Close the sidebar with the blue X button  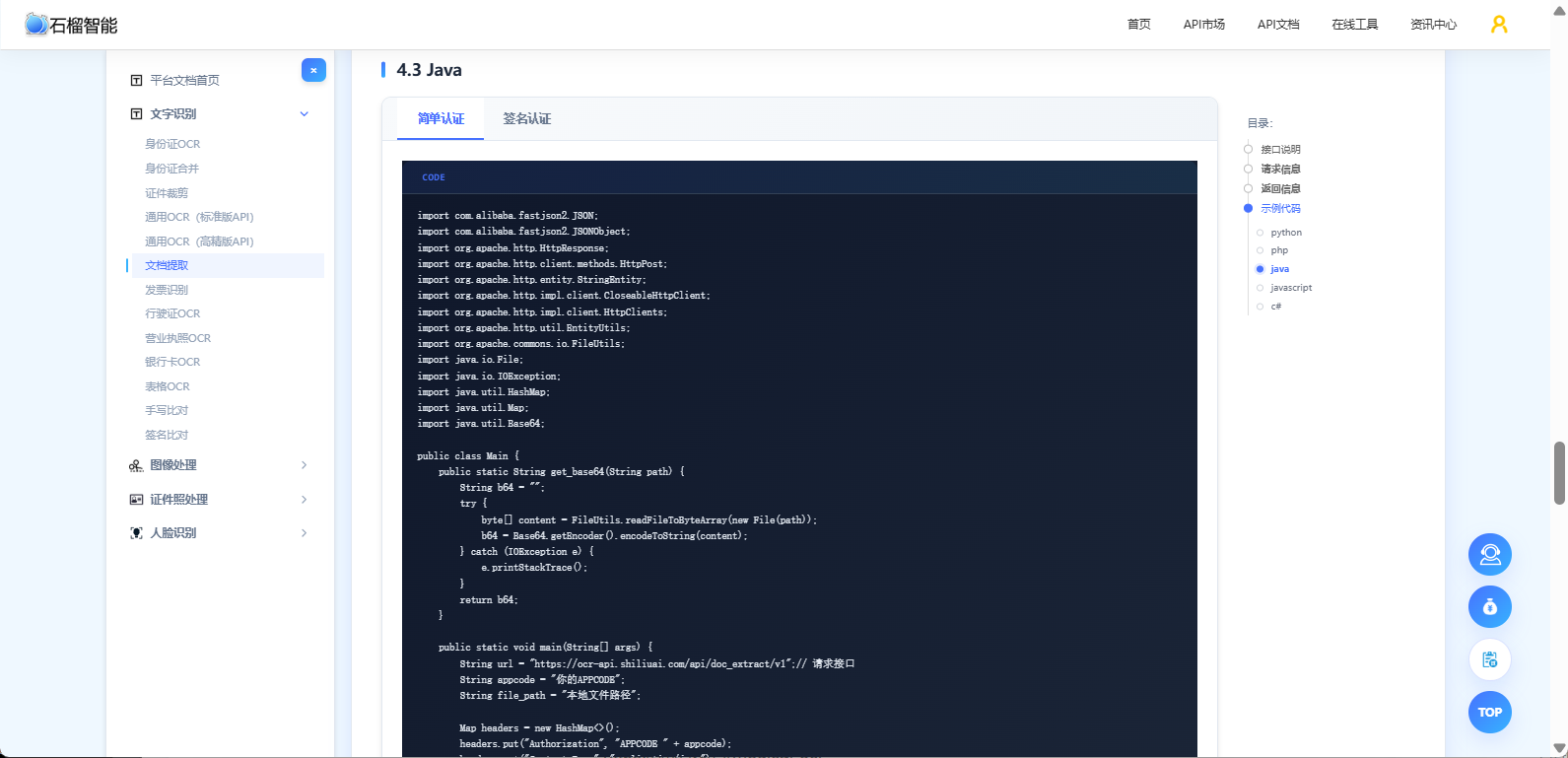click(x=313, y=70)
